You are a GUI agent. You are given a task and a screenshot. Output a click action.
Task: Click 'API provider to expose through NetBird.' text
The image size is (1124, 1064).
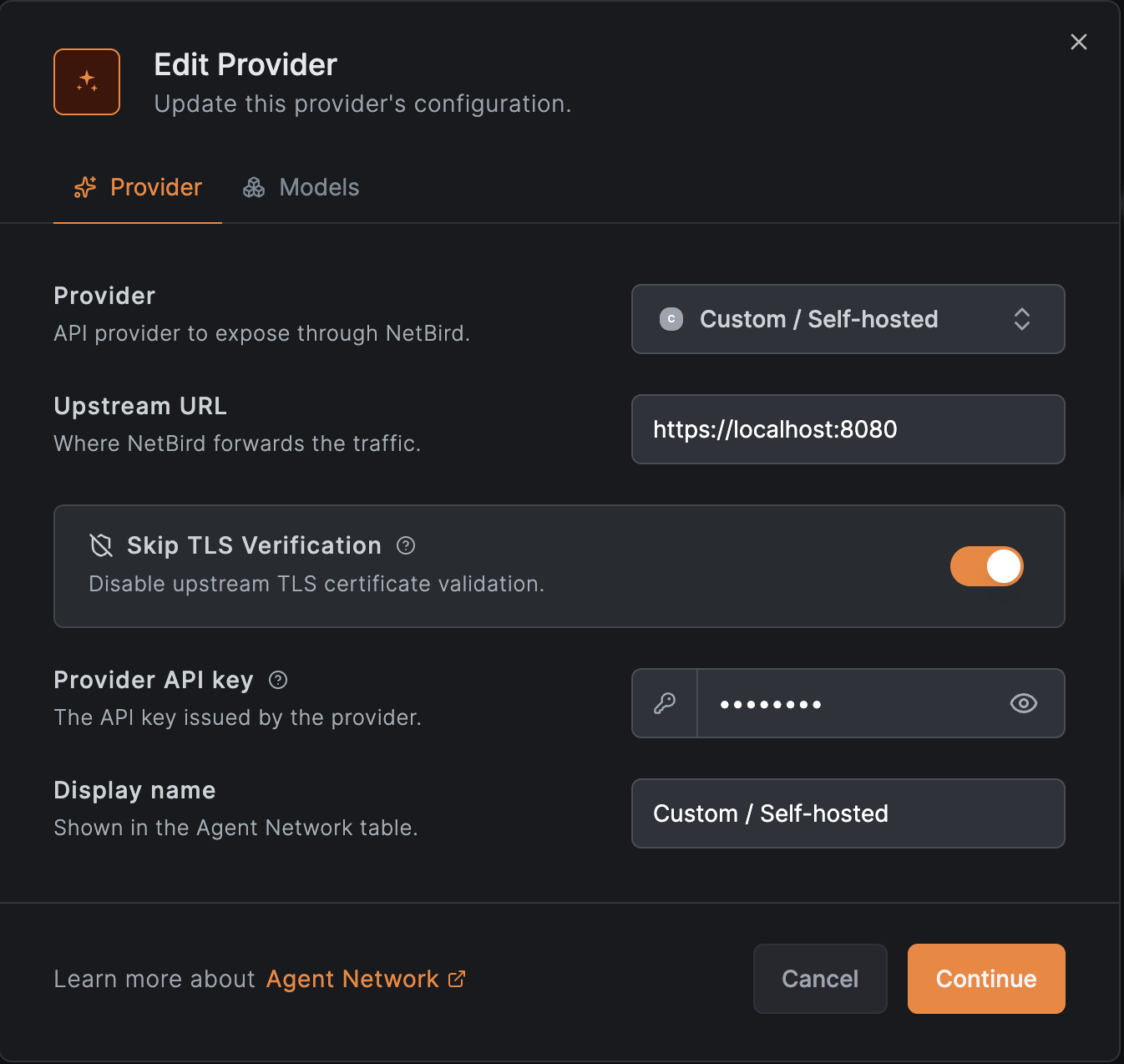tap(262, 333)
